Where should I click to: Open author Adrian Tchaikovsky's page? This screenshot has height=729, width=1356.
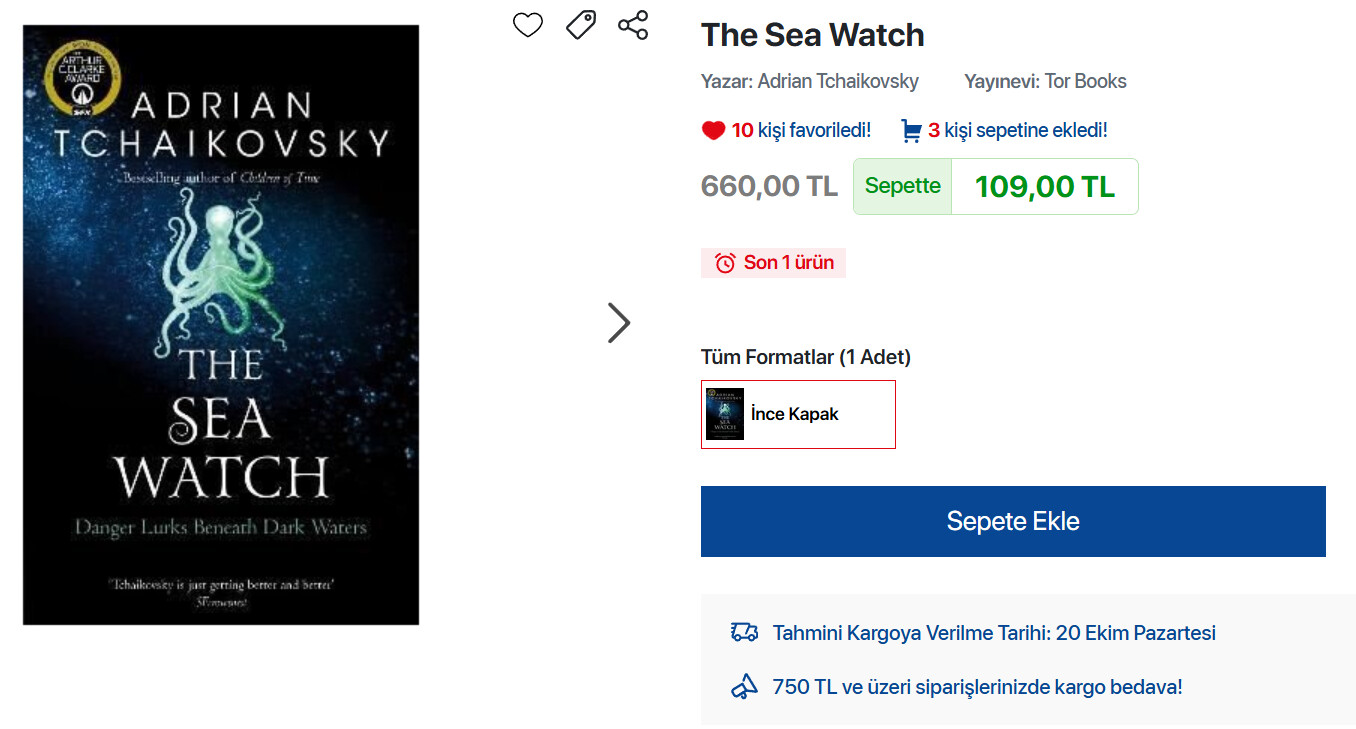pyautogui.click(x=838, y=82)
